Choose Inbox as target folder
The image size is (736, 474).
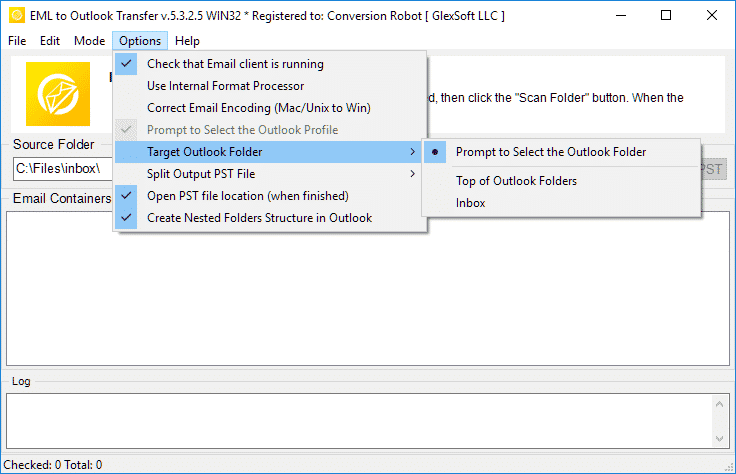[561, 203]
